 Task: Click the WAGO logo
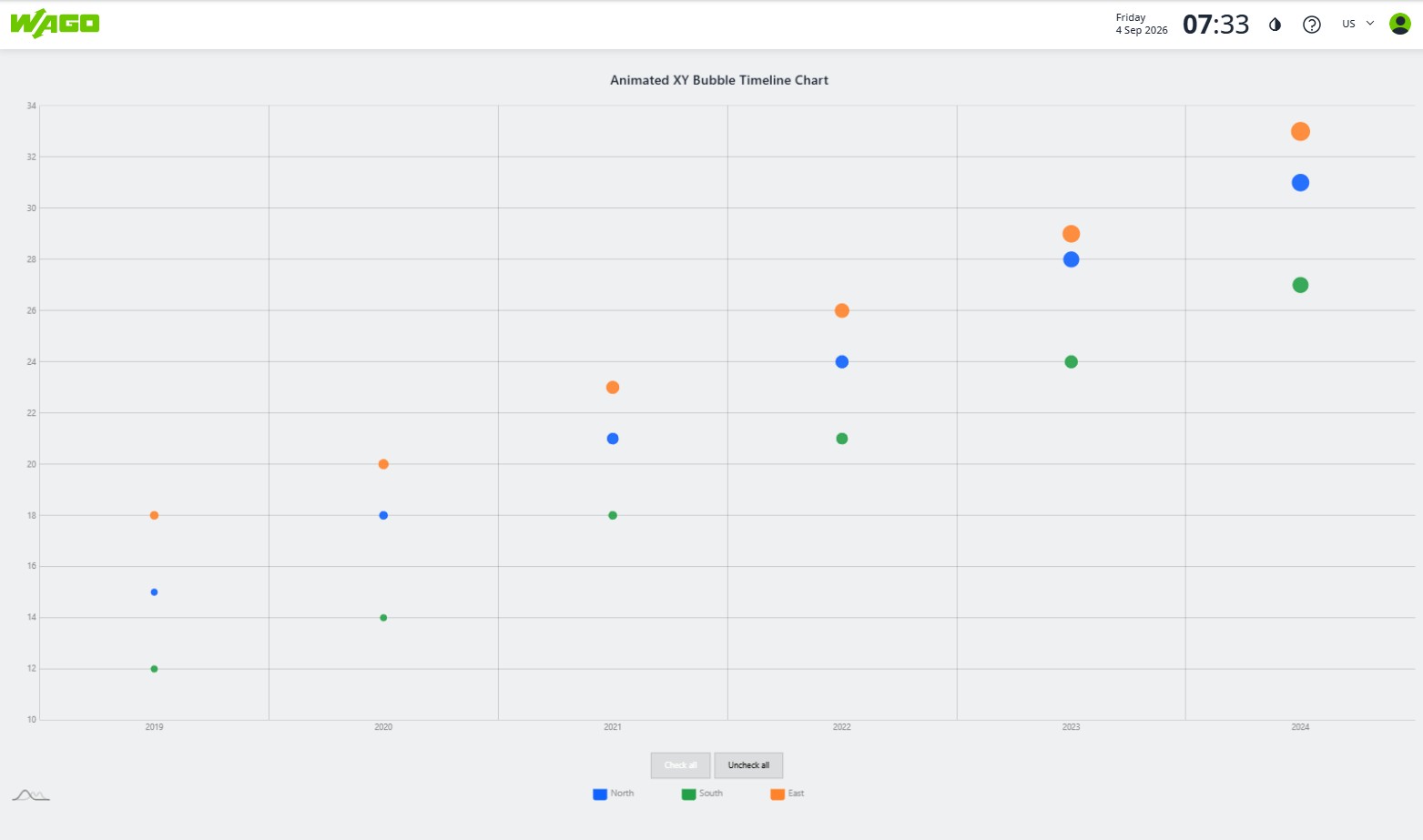click(55, 24)
